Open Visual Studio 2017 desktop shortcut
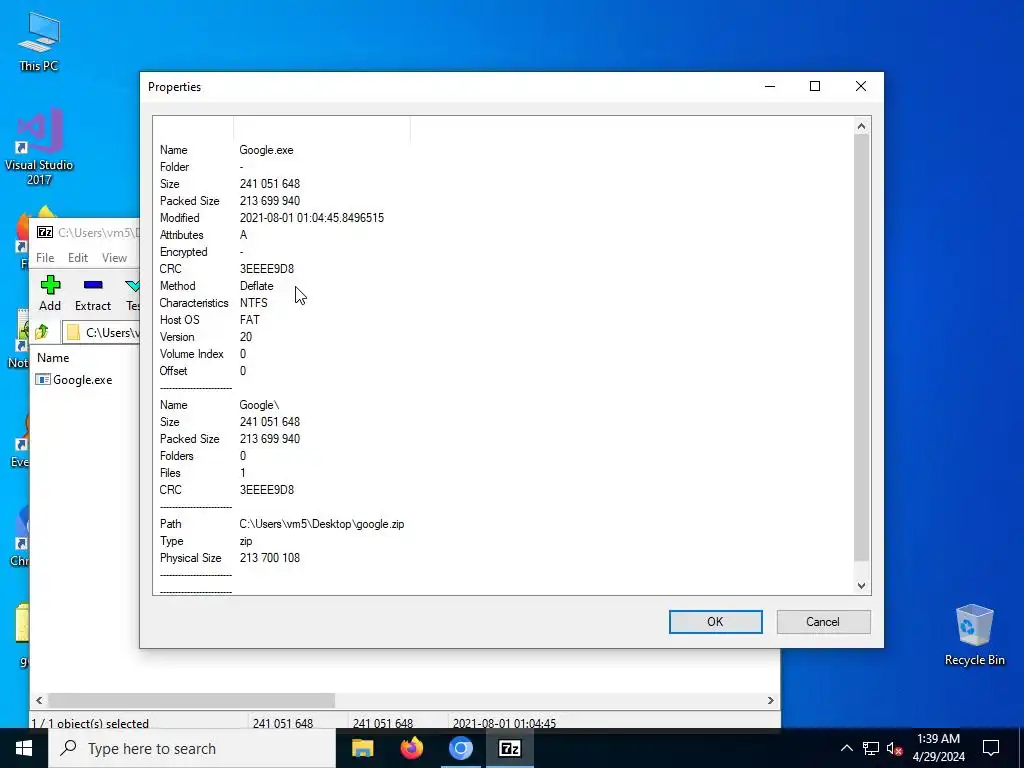Image resolution: width=1024 pixels, height=768 pixels. coord(39,148)
